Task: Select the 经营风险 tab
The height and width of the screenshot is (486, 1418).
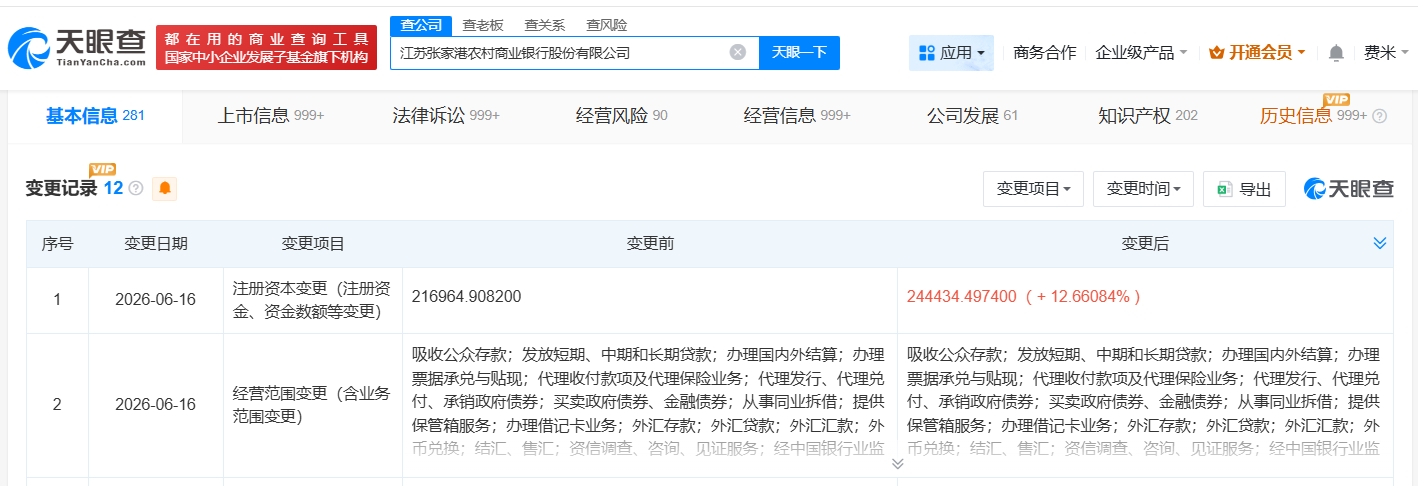Action: tap(622, 116)
